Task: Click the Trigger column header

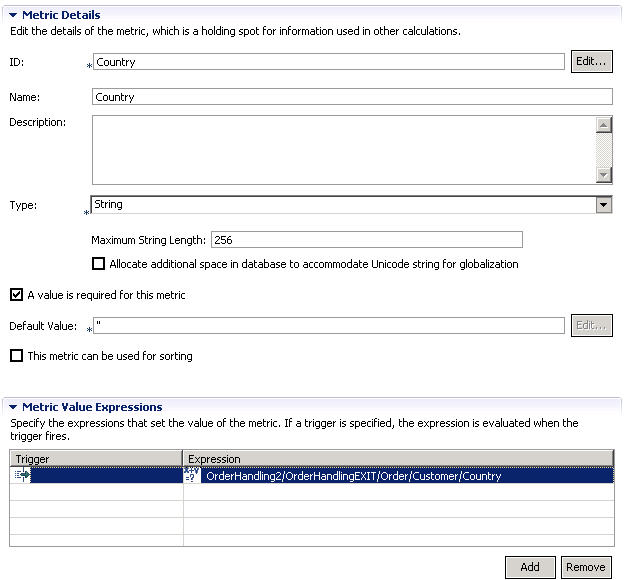Action: [x=96, y=458]
